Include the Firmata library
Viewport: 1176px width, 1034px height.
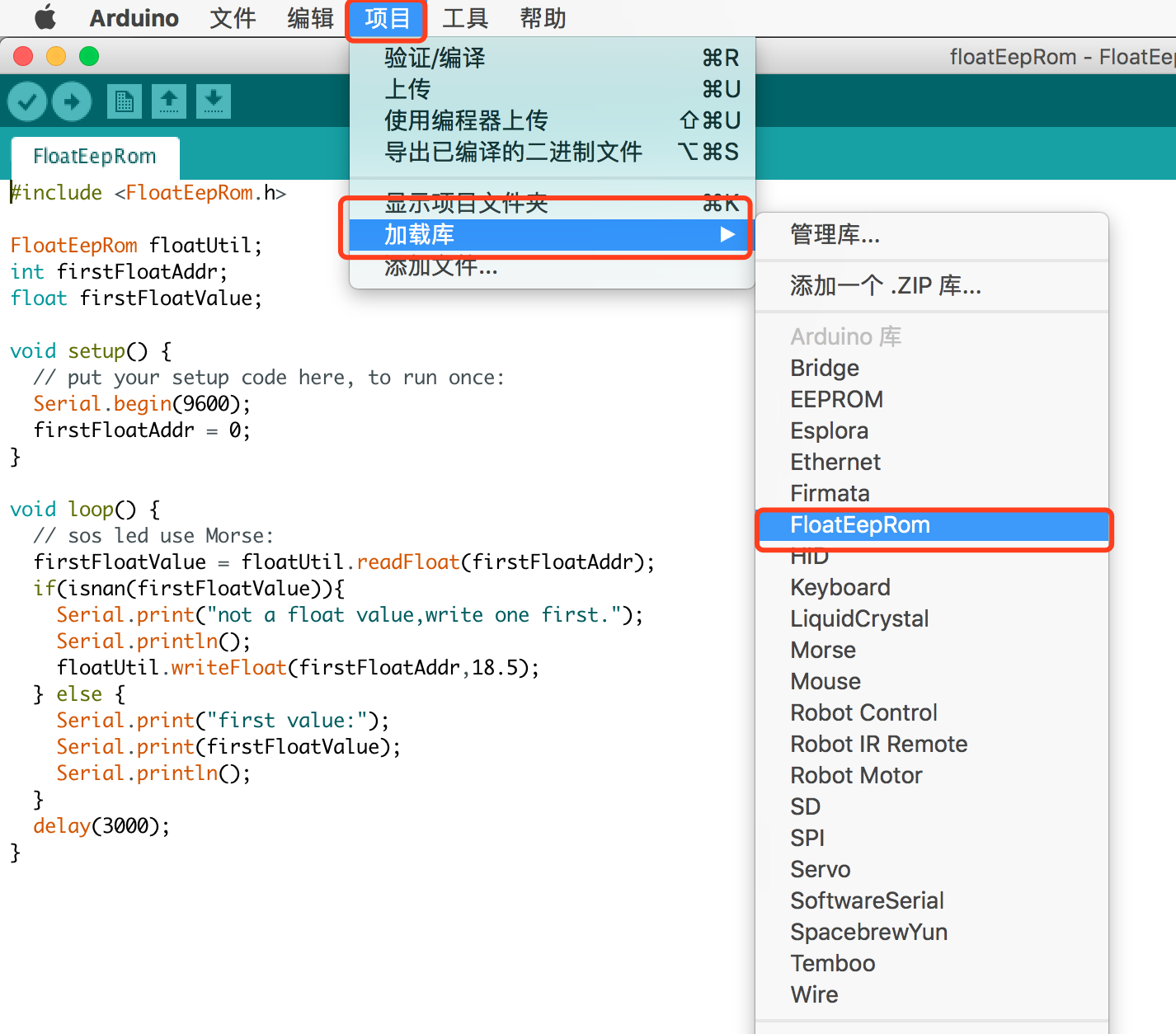tap(932, 493)
